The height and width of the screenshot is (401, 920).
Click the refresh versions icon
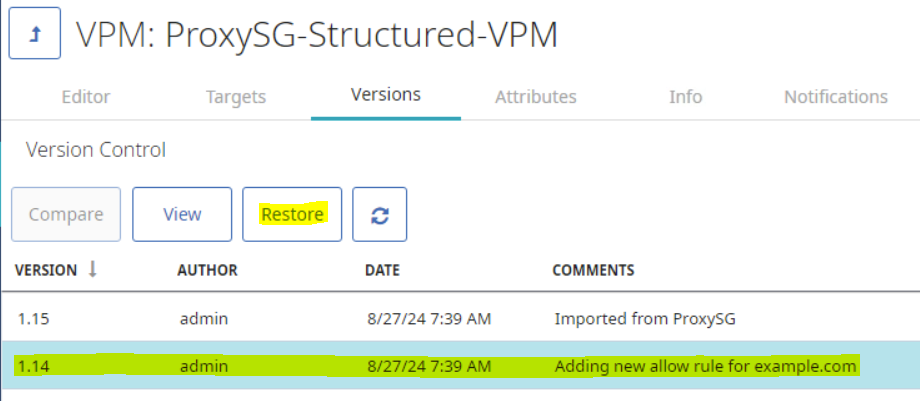379,215
